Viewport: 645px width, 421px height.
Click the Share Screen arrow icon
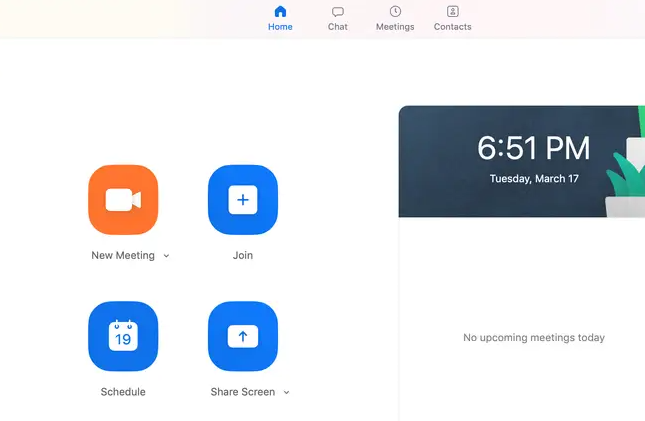point(243,336)
